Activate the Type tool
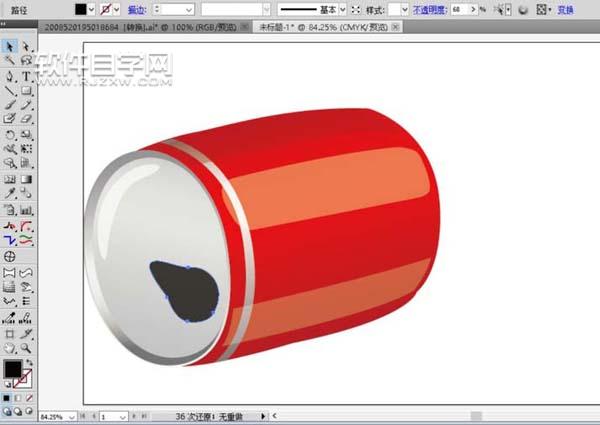The width and height of the screenshot is (600, 425). pyautogui.click(x=26, y=75)
